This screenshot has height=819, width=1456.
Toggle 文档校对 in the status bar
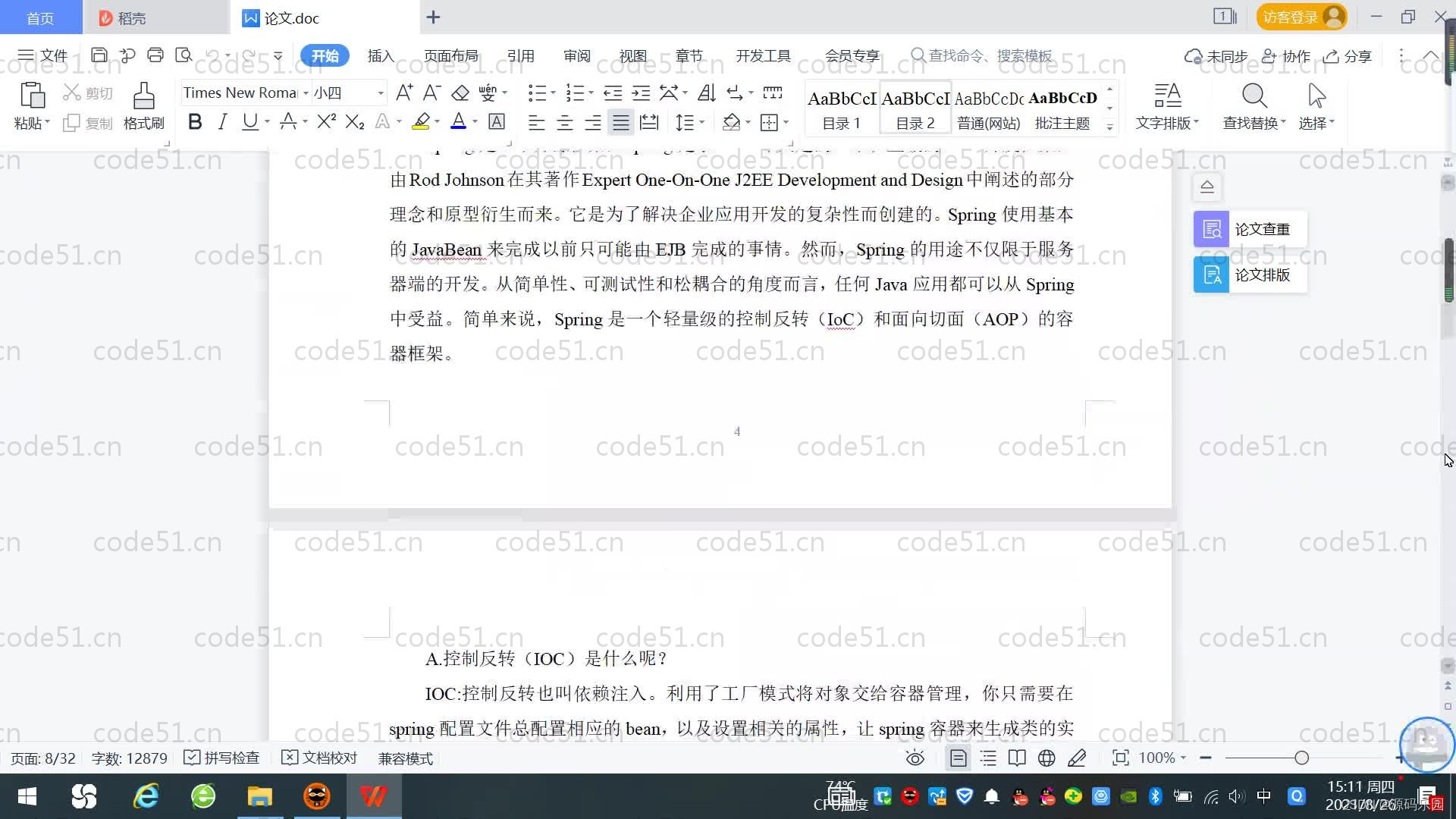tap(318, 758)
